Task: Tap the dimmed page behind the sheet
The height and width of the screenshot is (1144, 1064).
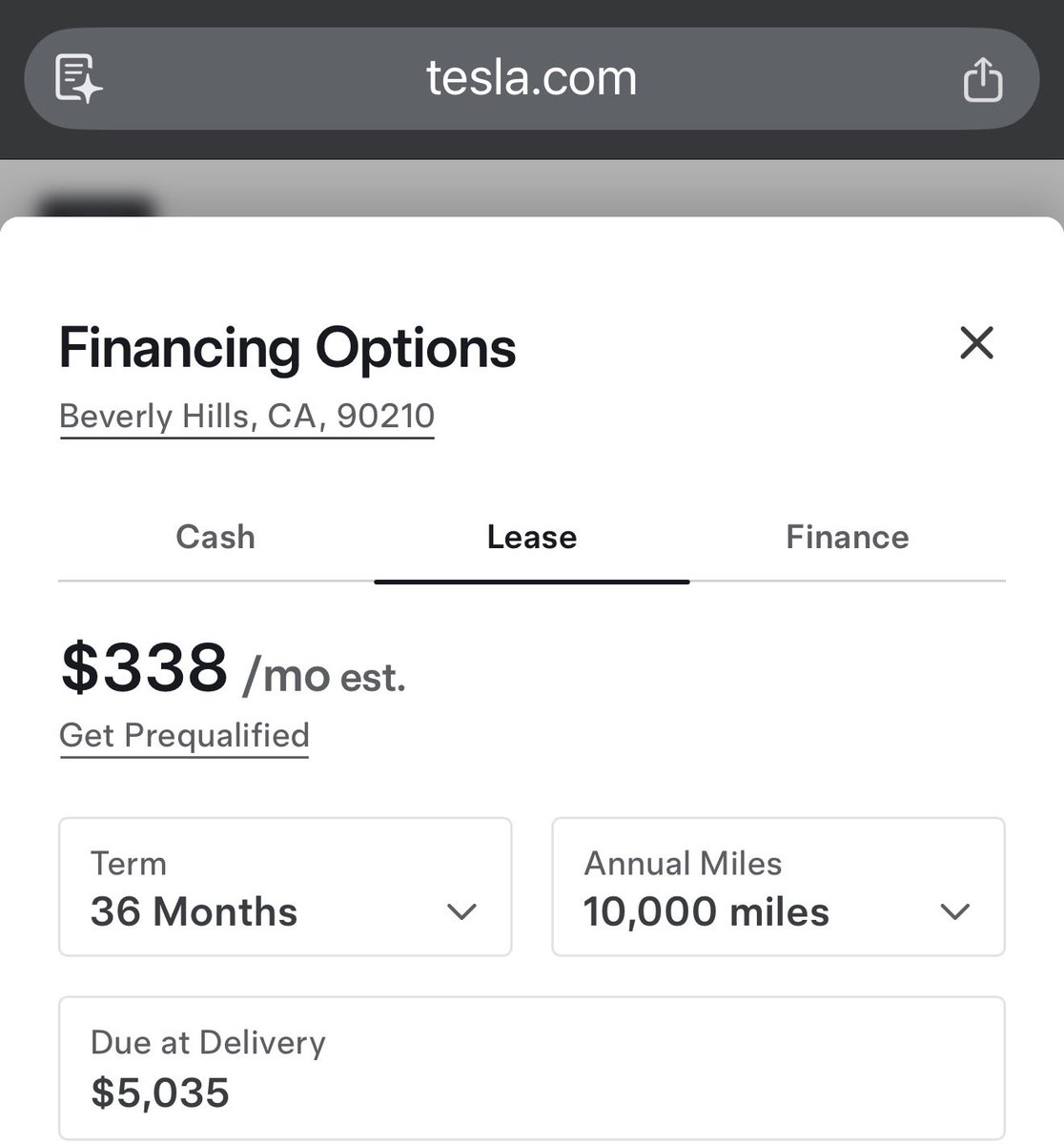Action: click(532, 188)
